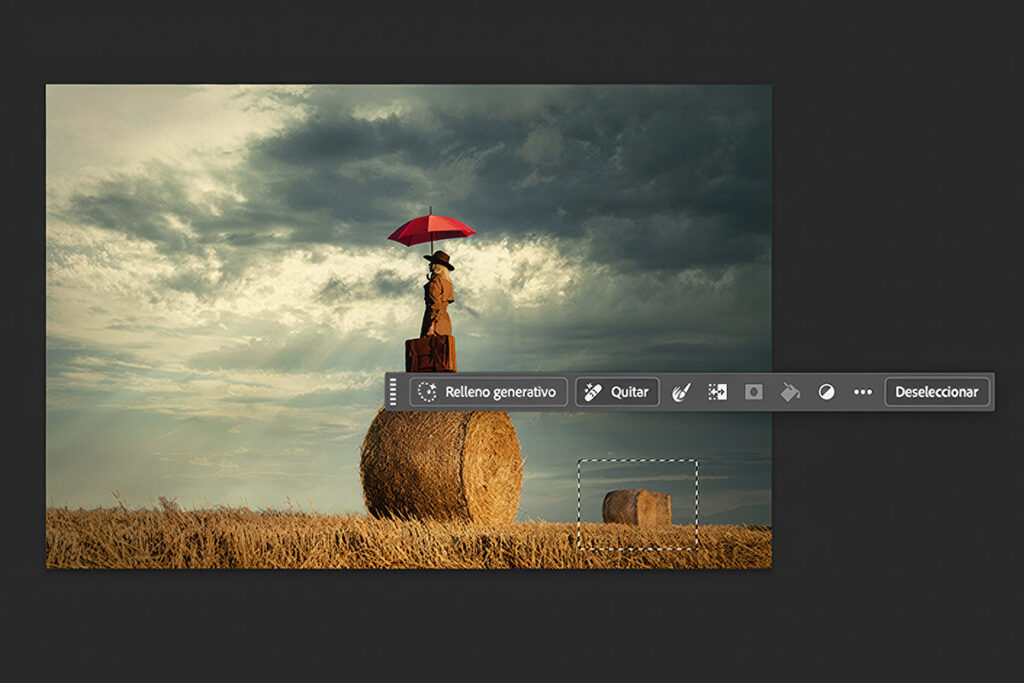Click the Deseleccionar button
This screenshot has height=683, width=1024.
pos(936,392)
